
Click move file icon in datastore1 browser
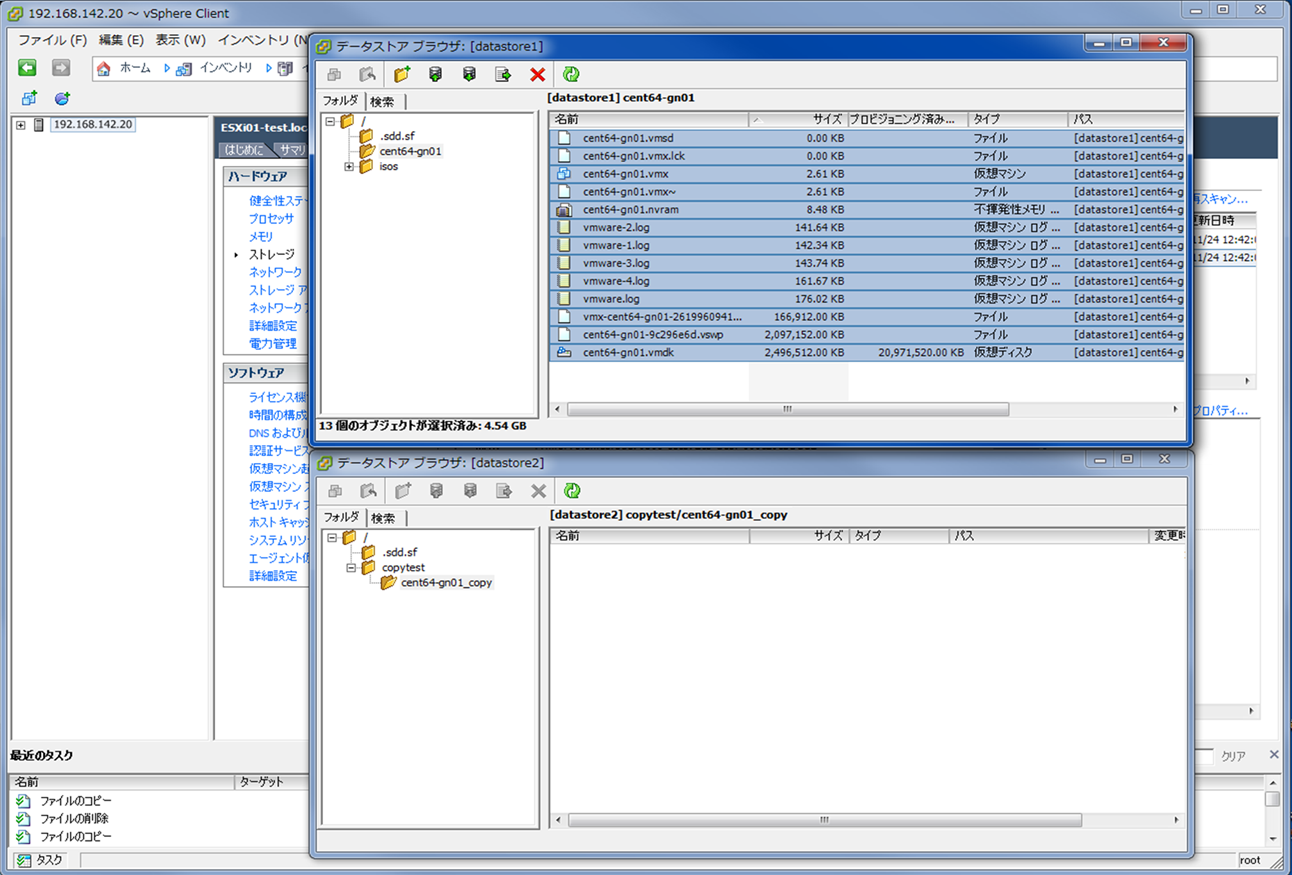[503, 74]
